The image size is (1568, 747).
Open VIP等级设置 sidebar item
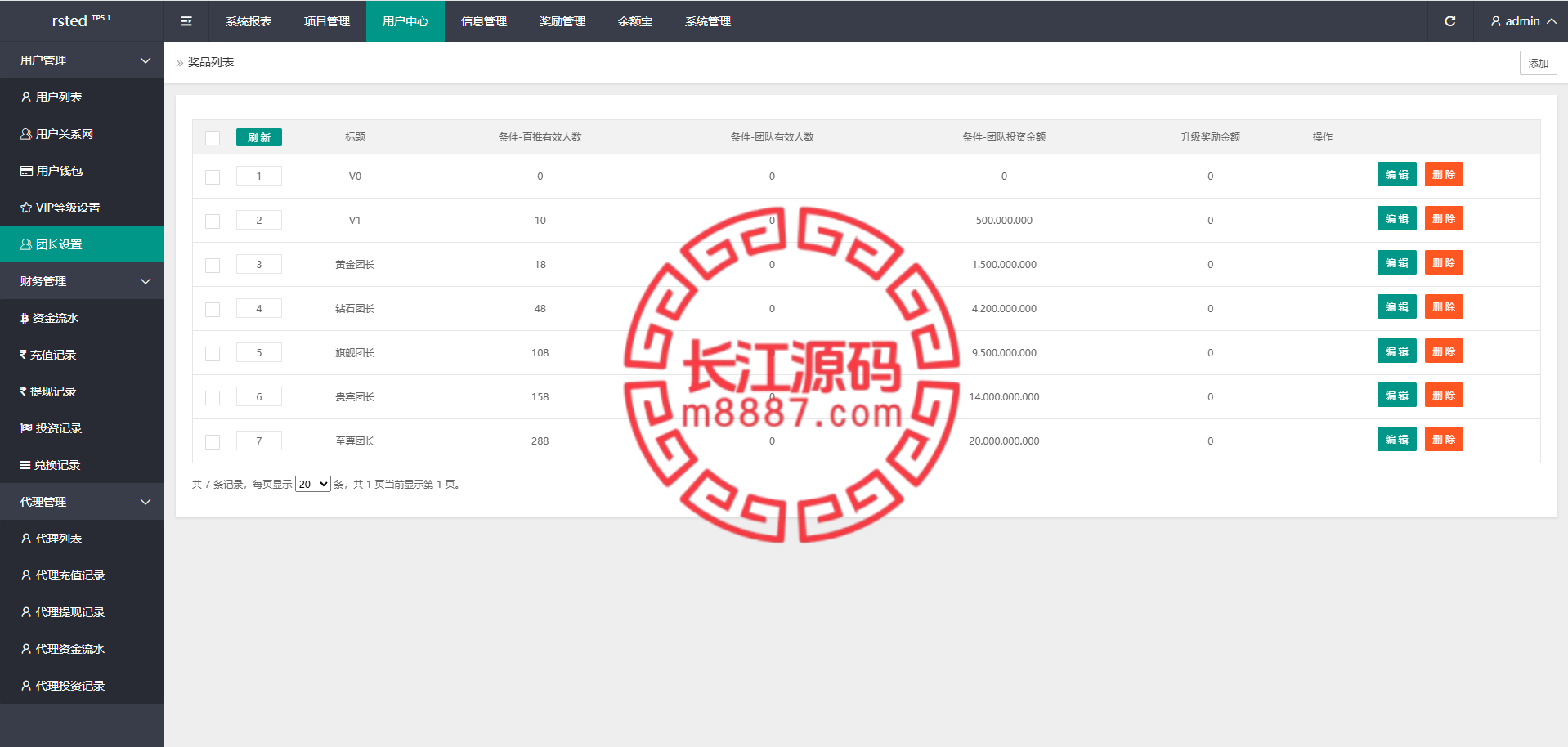(82, 208)
